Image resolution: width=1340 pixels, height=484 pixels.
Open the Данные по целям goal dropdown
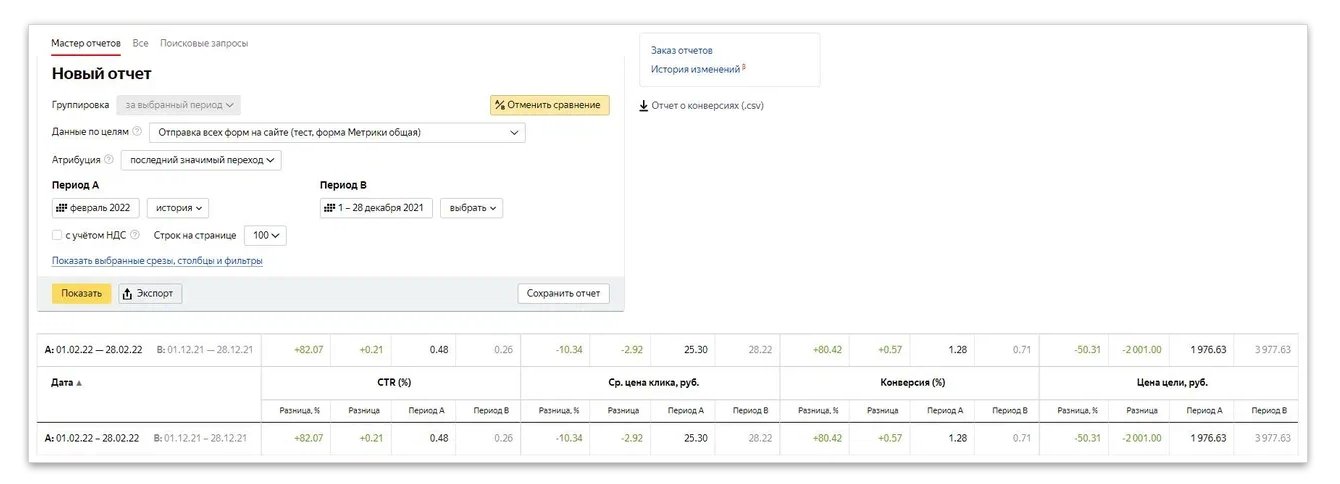(337, 132)
